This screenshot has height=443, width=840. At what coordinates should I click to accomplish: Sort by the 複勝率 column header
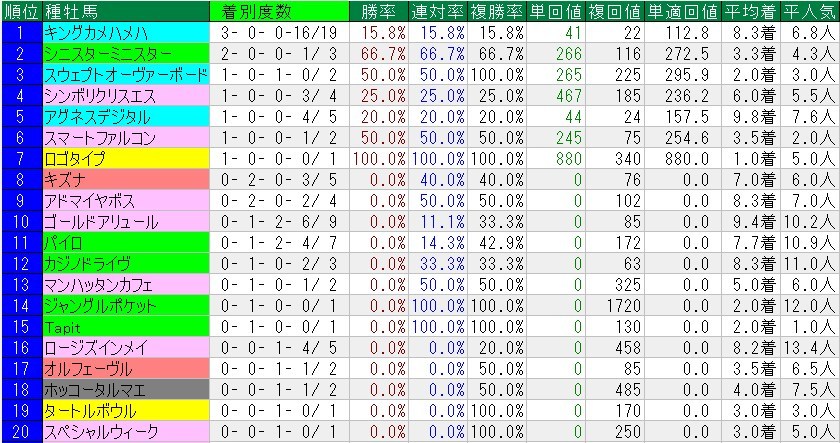pyautogui.click(x=496, y=11)
